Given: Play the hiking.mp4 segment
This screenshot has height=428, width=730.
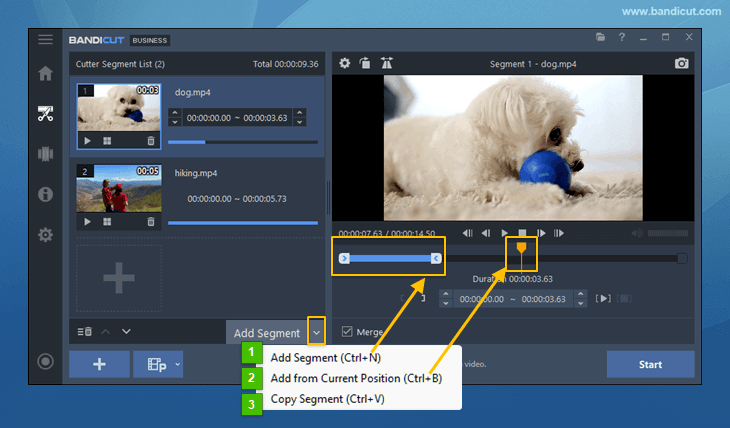Looking at the screenshot, I should pyautogui.click(x=87, y=222).
